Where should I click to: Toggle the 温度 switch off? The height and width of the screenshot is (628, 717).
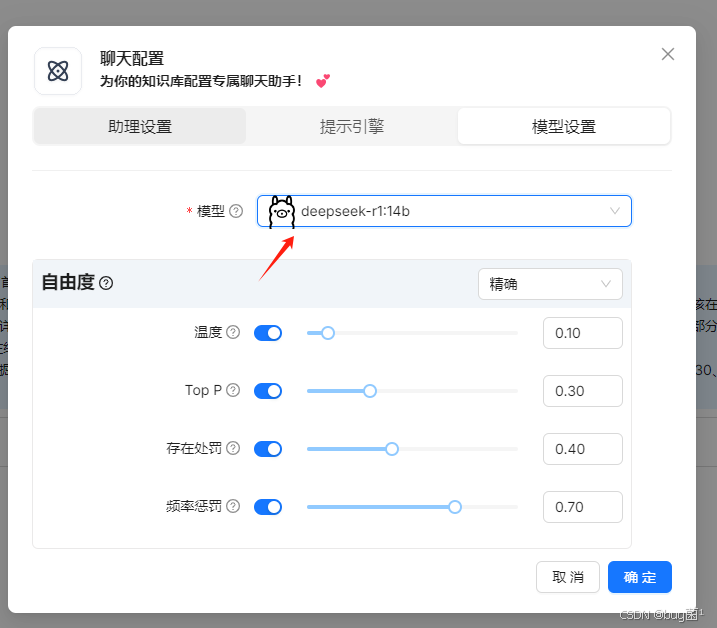(268, 333)
